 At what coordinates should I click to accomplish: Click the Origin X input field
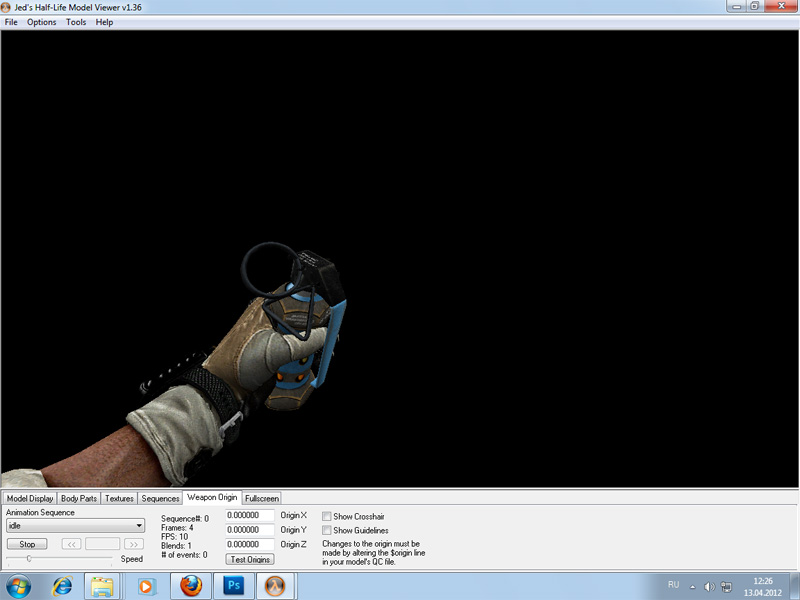250,516
